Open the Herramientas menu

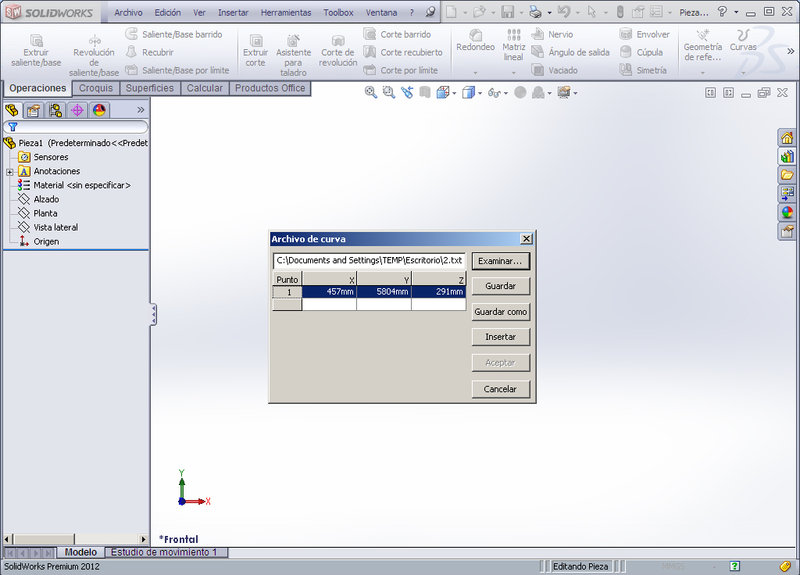286,12
